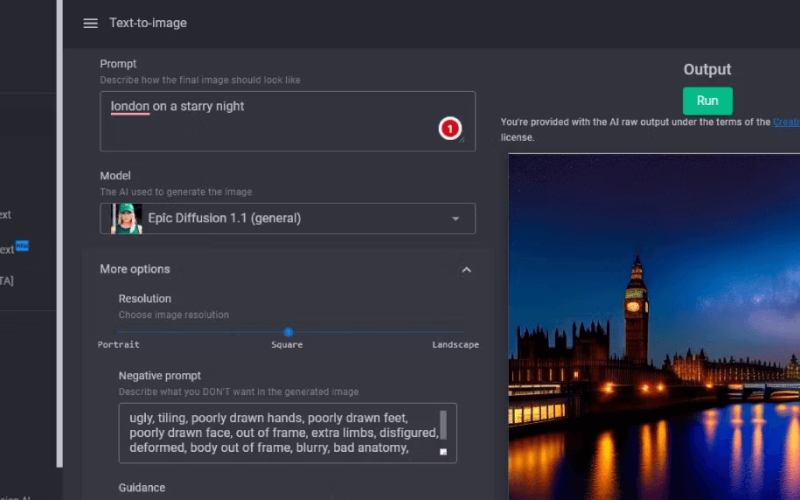Click the negative prompt scrollbar

click(x=443, y=424)
